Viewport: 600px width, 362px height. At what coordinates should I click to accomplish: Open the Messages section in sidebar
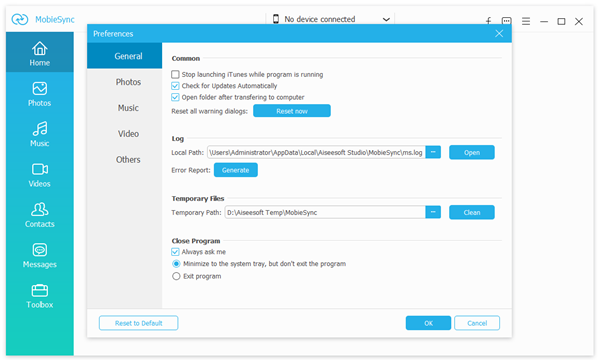[x=40, y=255]
